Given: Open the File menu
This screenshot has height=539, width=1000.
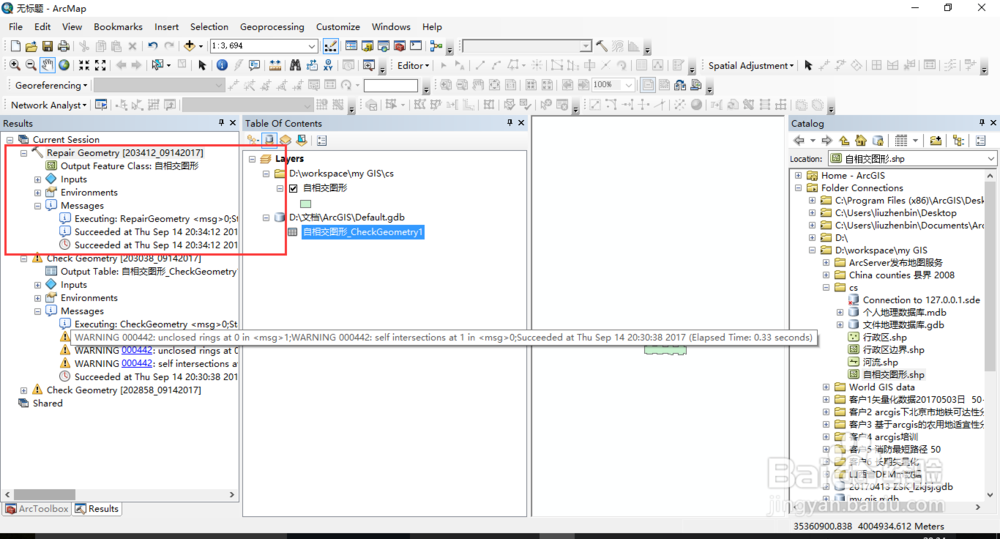Looking at the screenshot, I should click(16, 27).
